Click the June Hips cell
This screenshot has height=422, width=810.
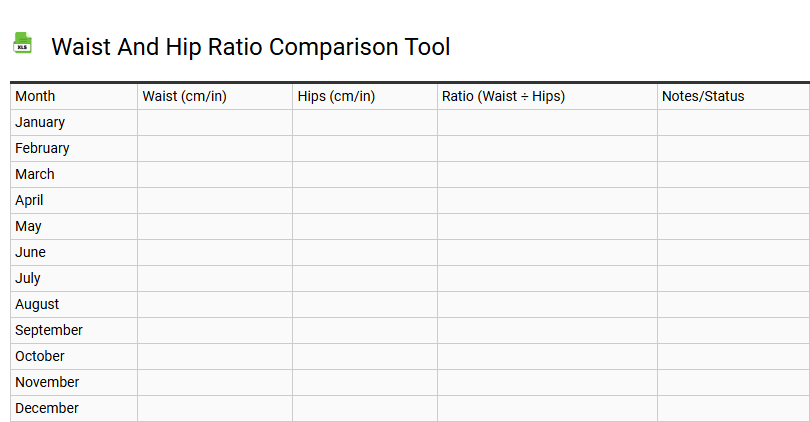(365, 253)
